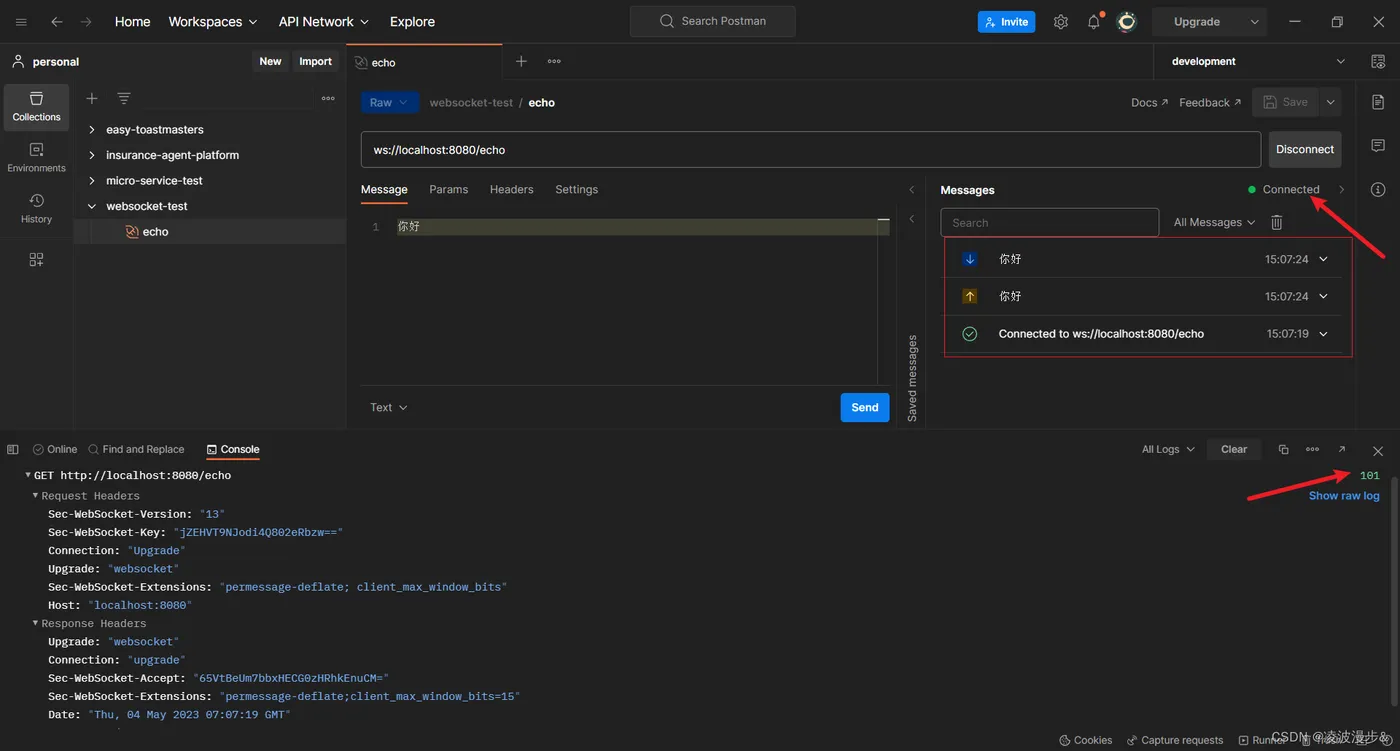The image size is (1400, 751).
Task: Pop out the console with arrow icon
Action: [1342, 450]
